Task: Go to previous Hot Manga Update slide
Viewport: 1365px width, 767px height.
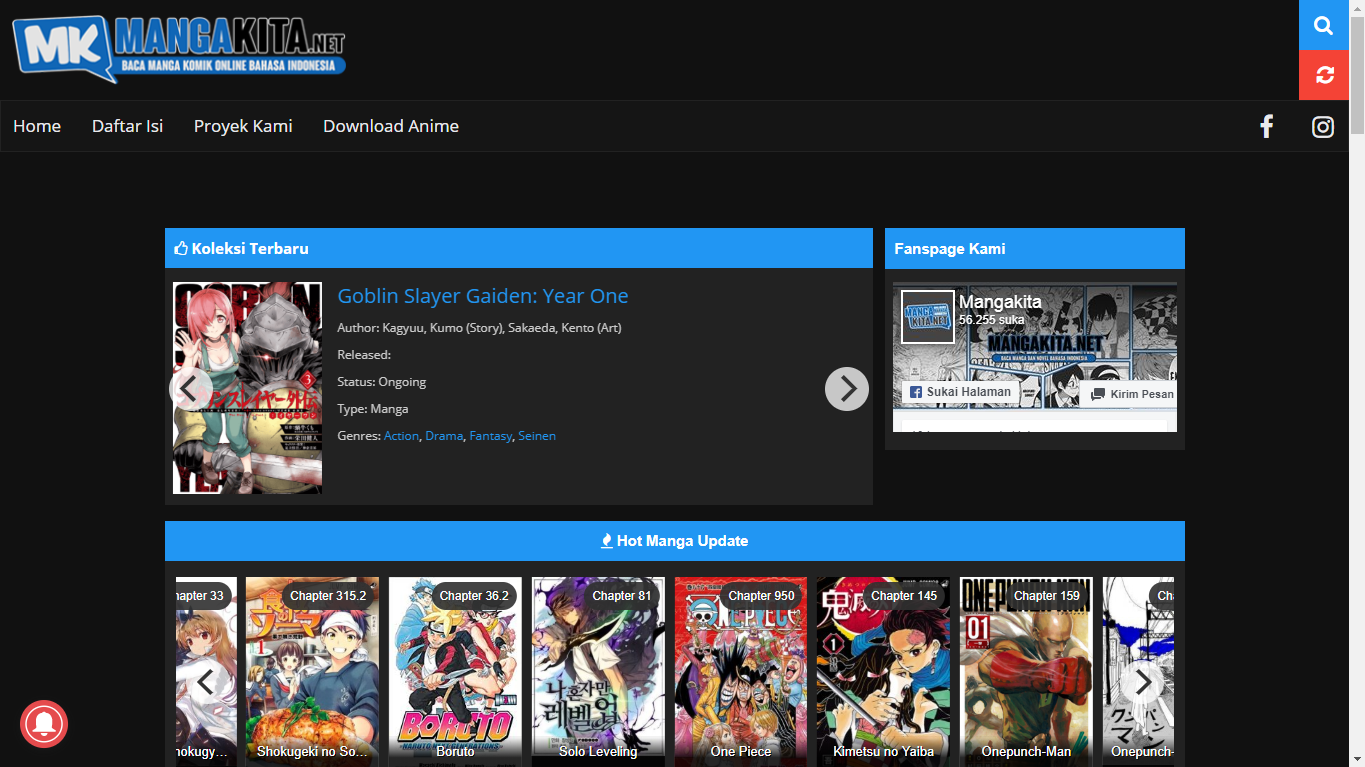Action: (206, 682)
